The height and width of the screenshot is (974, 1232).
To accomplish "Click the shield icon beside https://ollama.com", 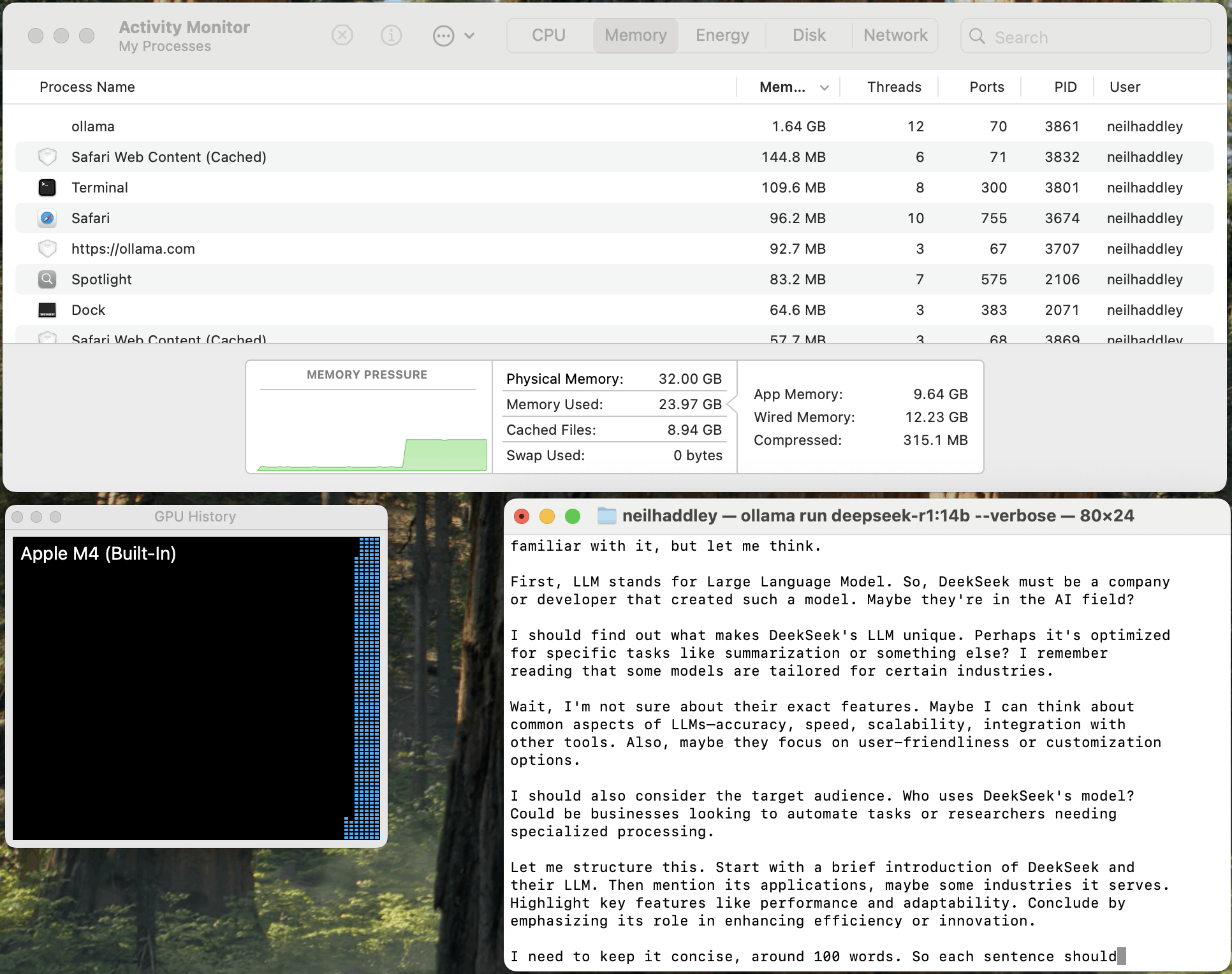I will 47,249.
